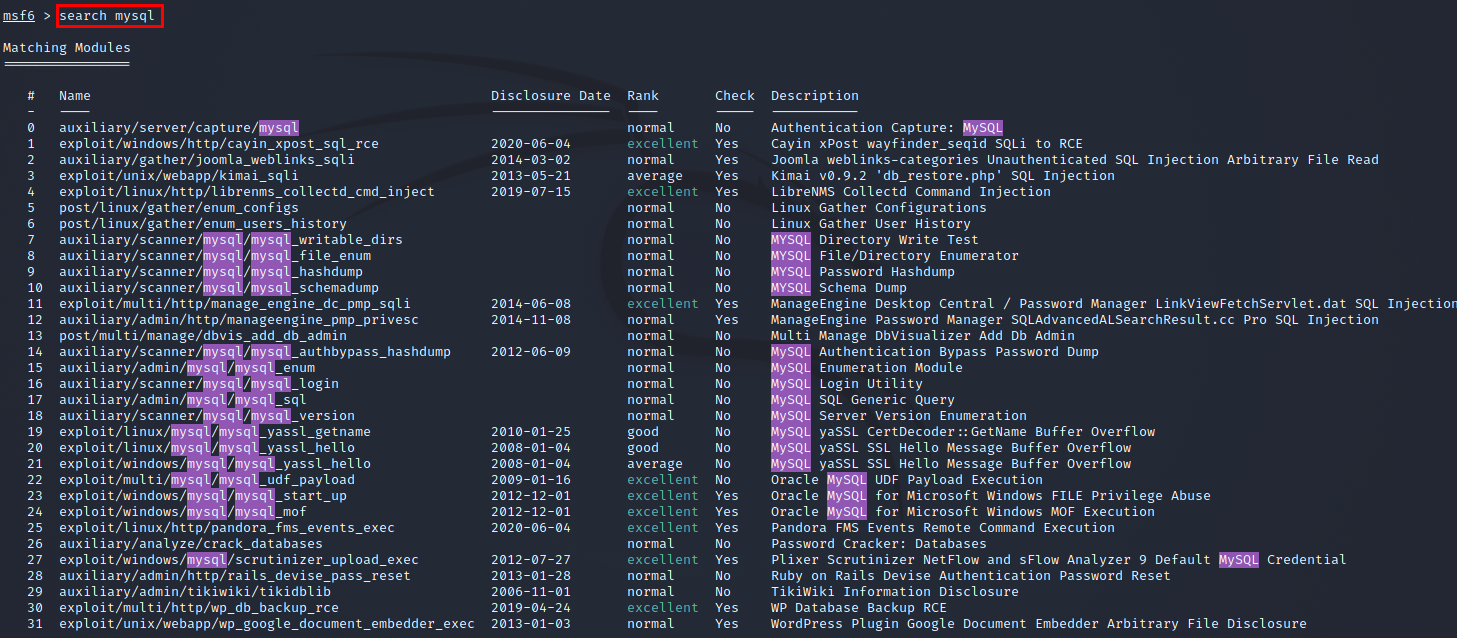This screenshot has width=1457, height=638.
Task: Click 'MySQL Login Utility' description
Action: coord(847,384)
